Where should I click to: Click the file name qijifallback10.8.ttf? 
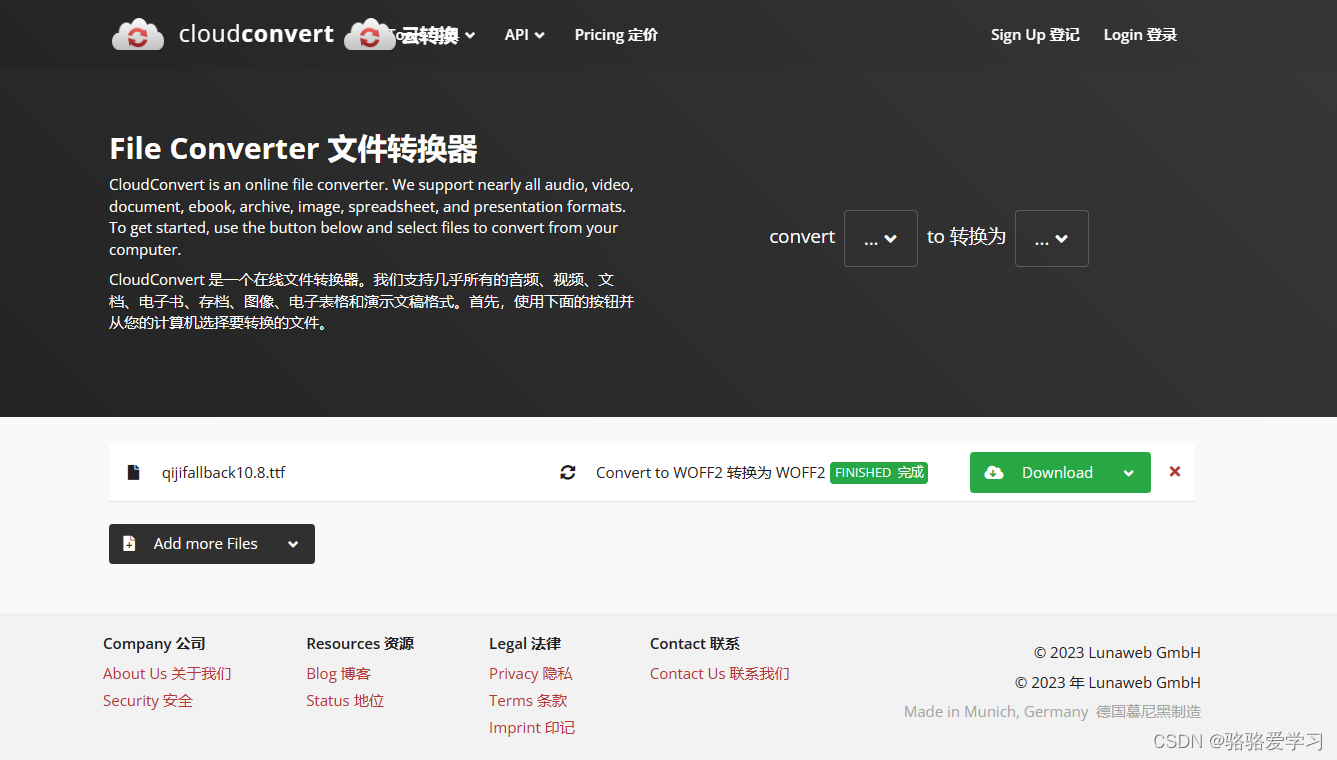click(224, 472)
